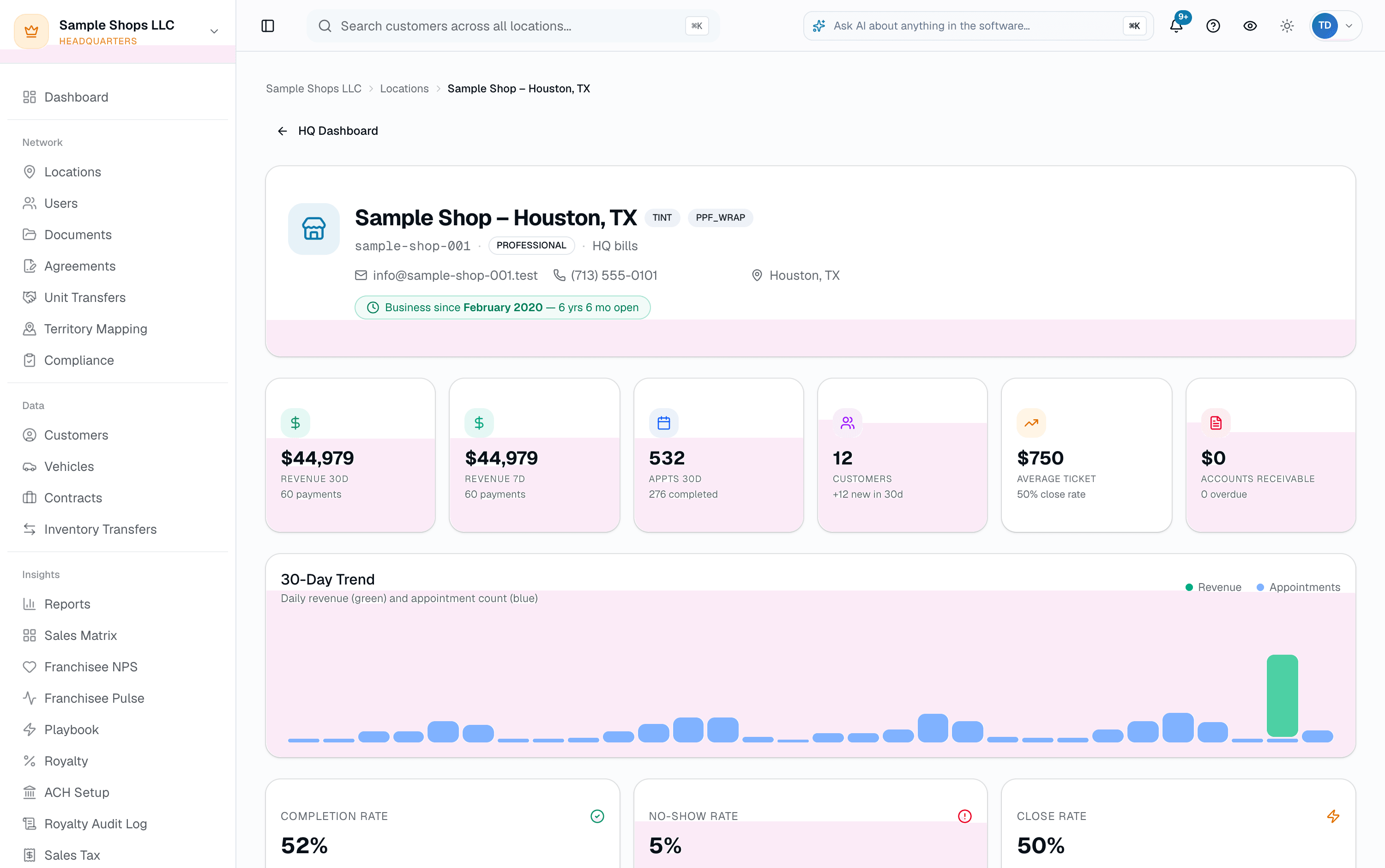Click the PPF_WRAP service tag
The height and width of the screenshot is (868, 1385).
pos(720,217)
